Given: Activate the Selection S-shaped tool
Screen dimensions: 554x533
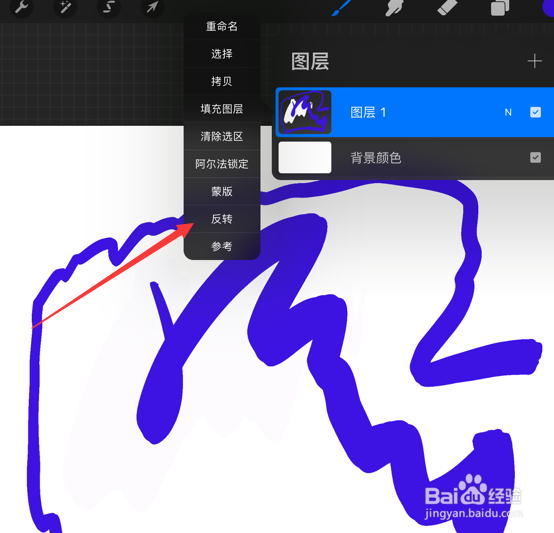Looking at the screenshot, I should coord(108,6).
